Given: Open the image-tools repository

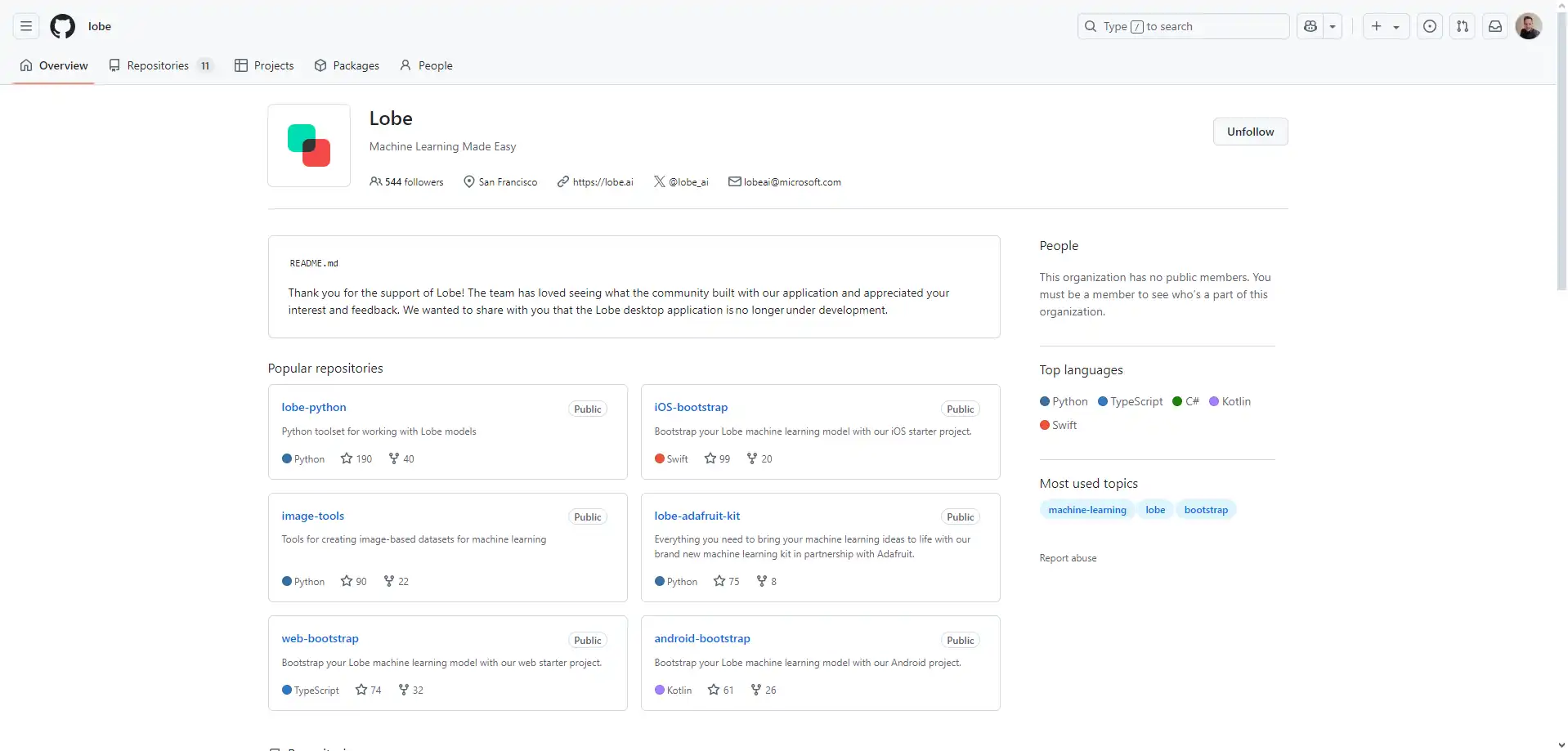Looking at the screenshot, I should [x=313, y=516].
